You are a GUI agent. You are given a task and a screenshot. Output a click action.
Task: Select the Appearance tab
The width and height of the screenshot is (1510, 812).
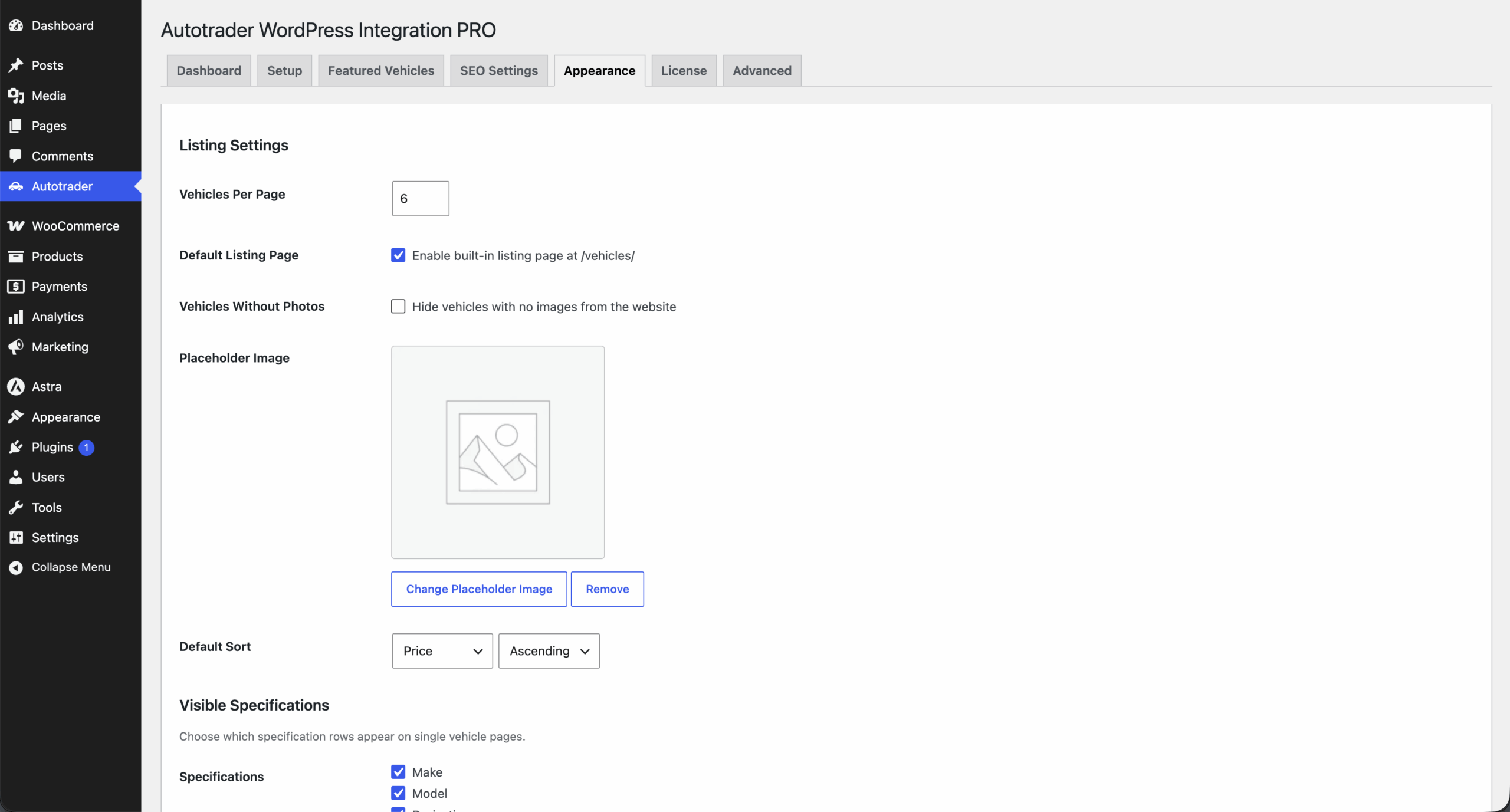[x=600, y=71]
